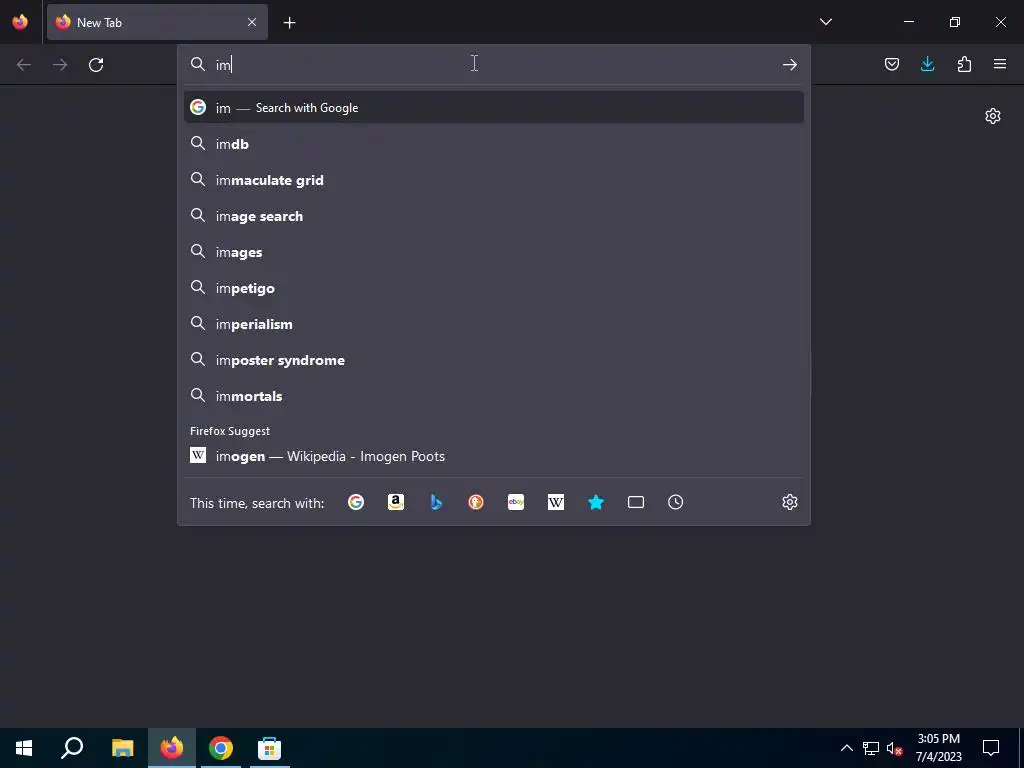The height and width of the screenshot is (768, 1024).
Task: Open the Firefox hamburger menu
Action: point(1000,64)
